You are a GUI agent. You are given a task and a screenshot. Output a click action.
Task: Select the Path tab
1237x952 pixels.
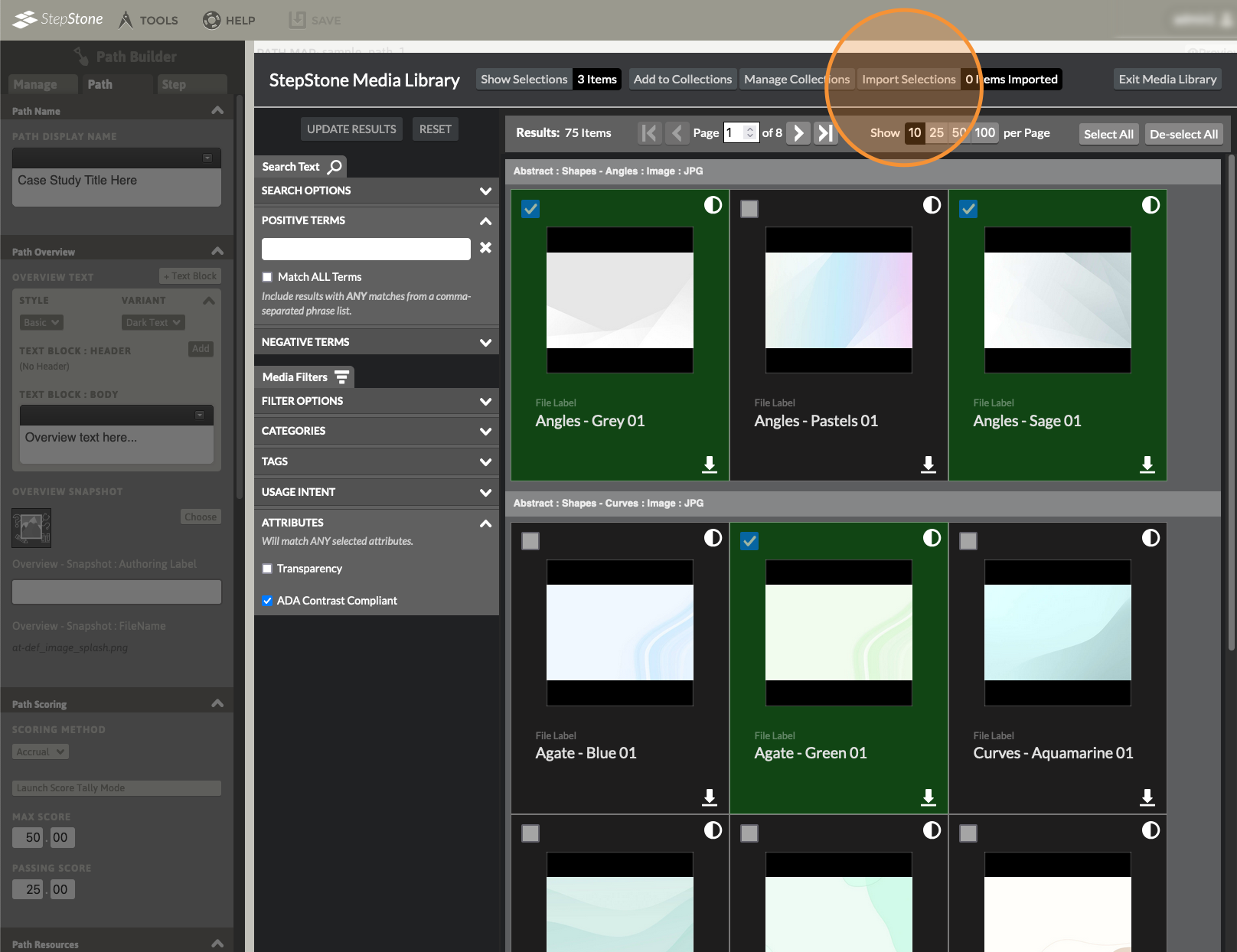pos(117,84)
